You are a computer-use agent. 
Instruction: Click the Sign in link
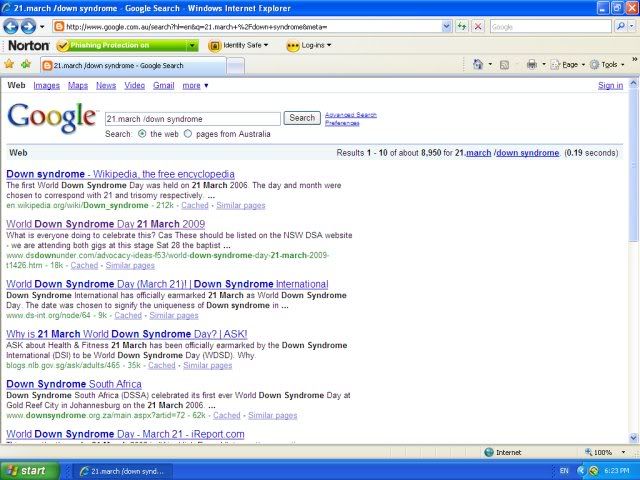click(611, 86)
